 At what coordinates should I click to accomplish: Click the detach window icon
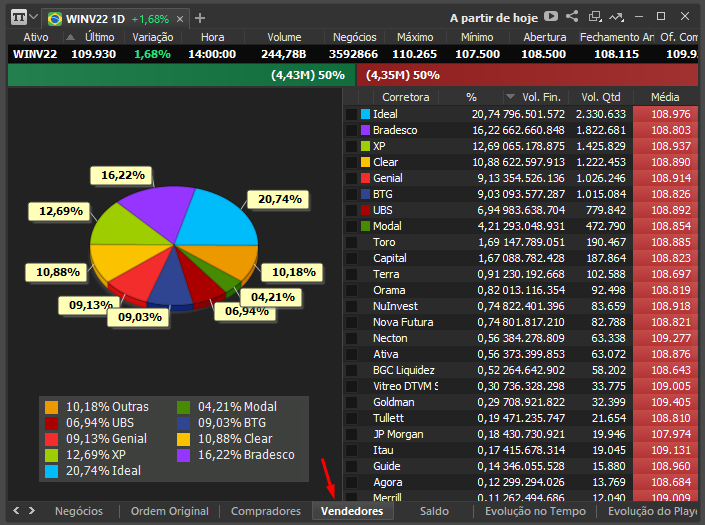[x=595, y=17]
